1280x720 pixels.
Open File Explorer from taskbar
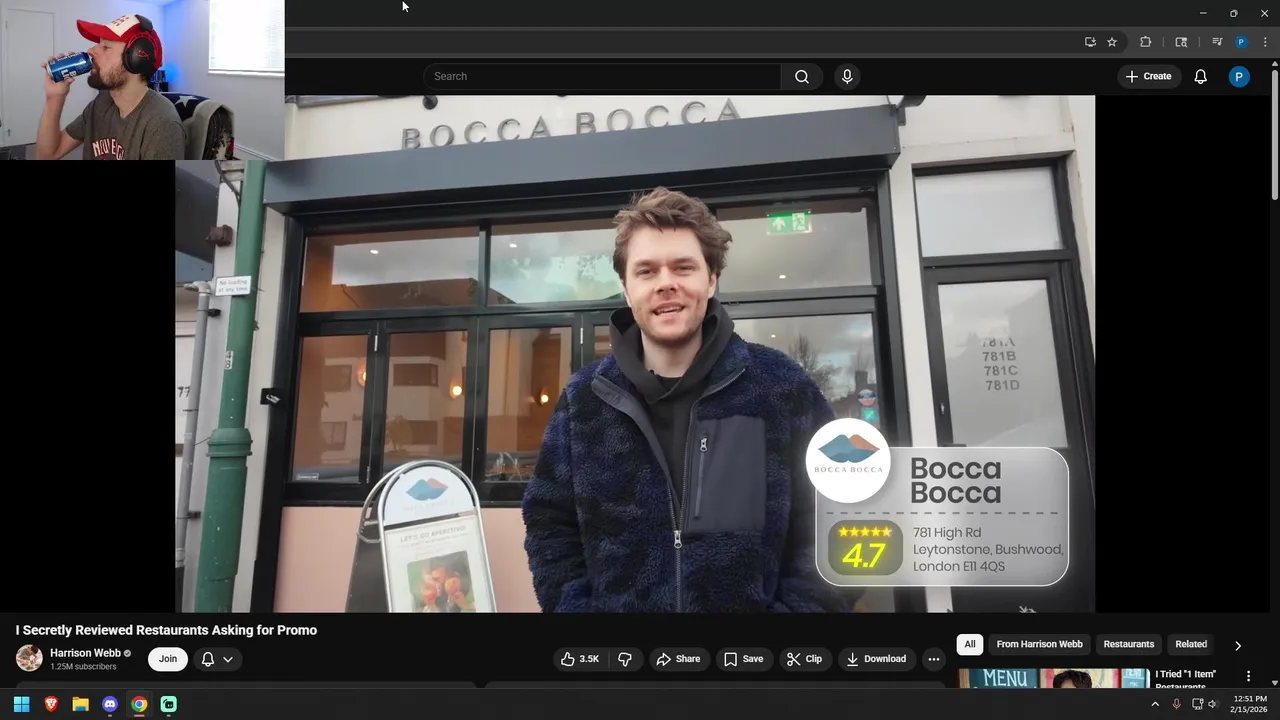point(80,704)
